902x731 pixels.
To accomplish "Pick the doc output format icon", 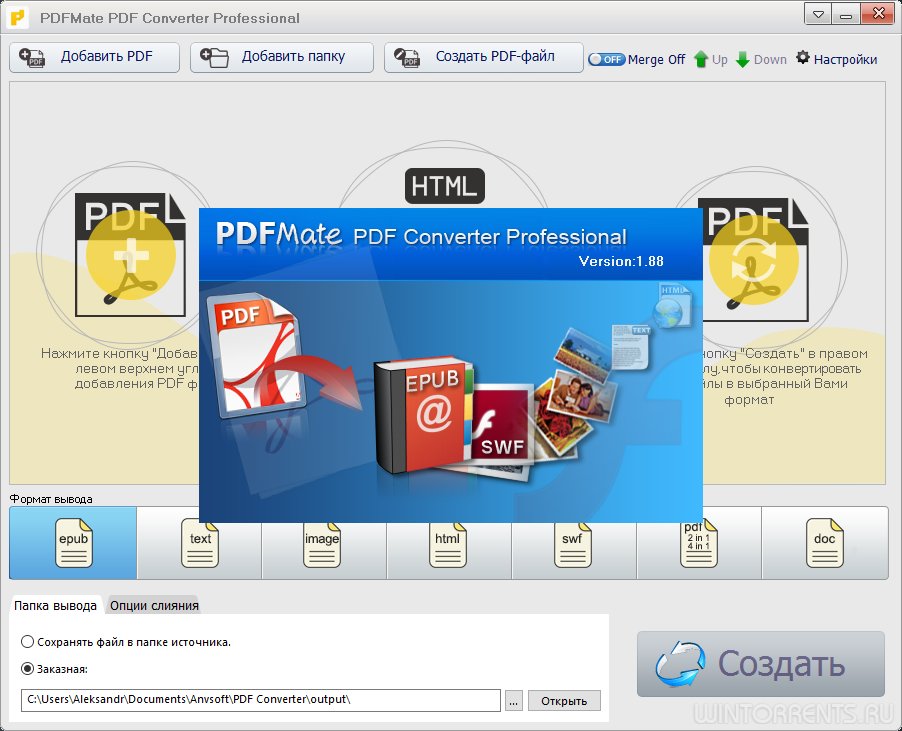I will click(x=824, y=543).
